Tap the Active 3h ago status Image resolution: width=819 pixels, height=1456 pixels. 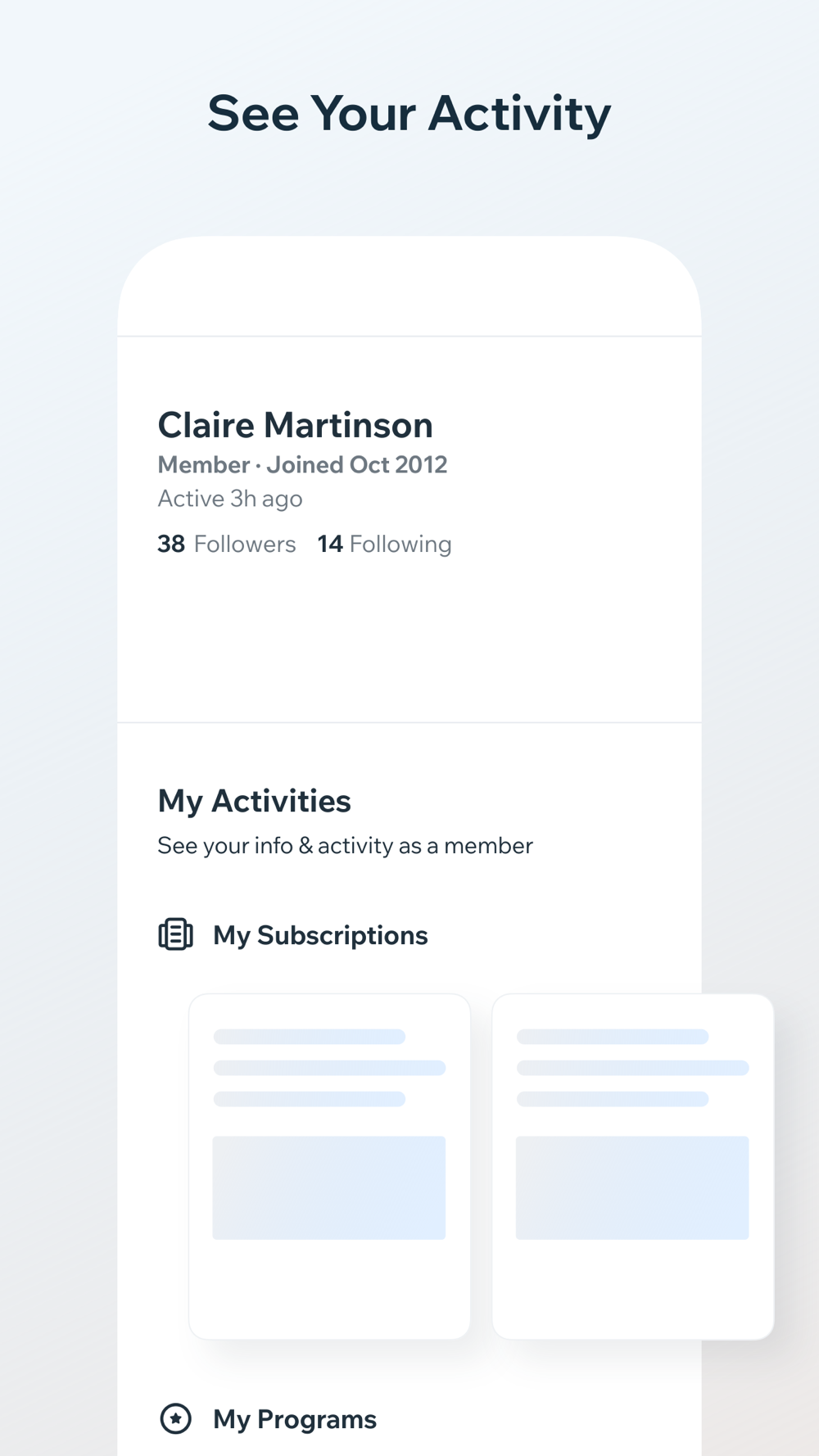[x=230, y=499]
